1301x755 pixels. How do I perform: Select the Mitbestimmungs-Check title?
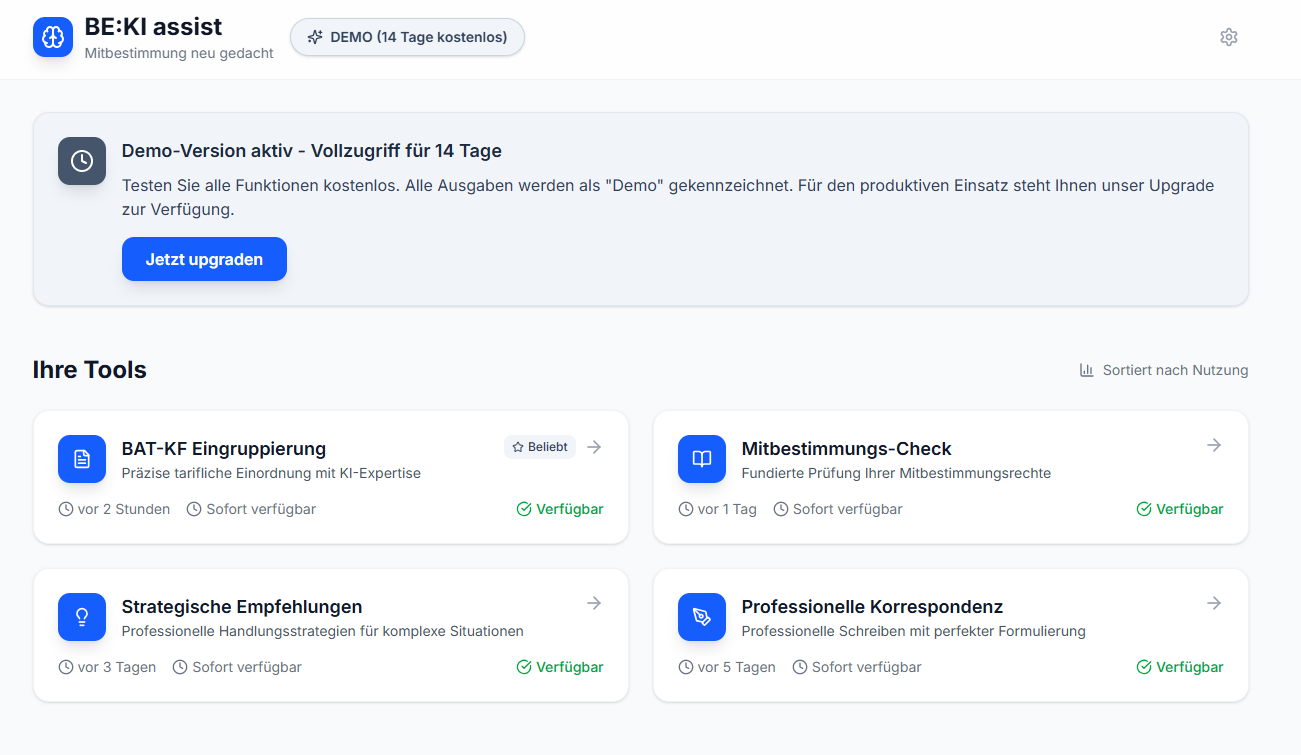tap(846, 449)
